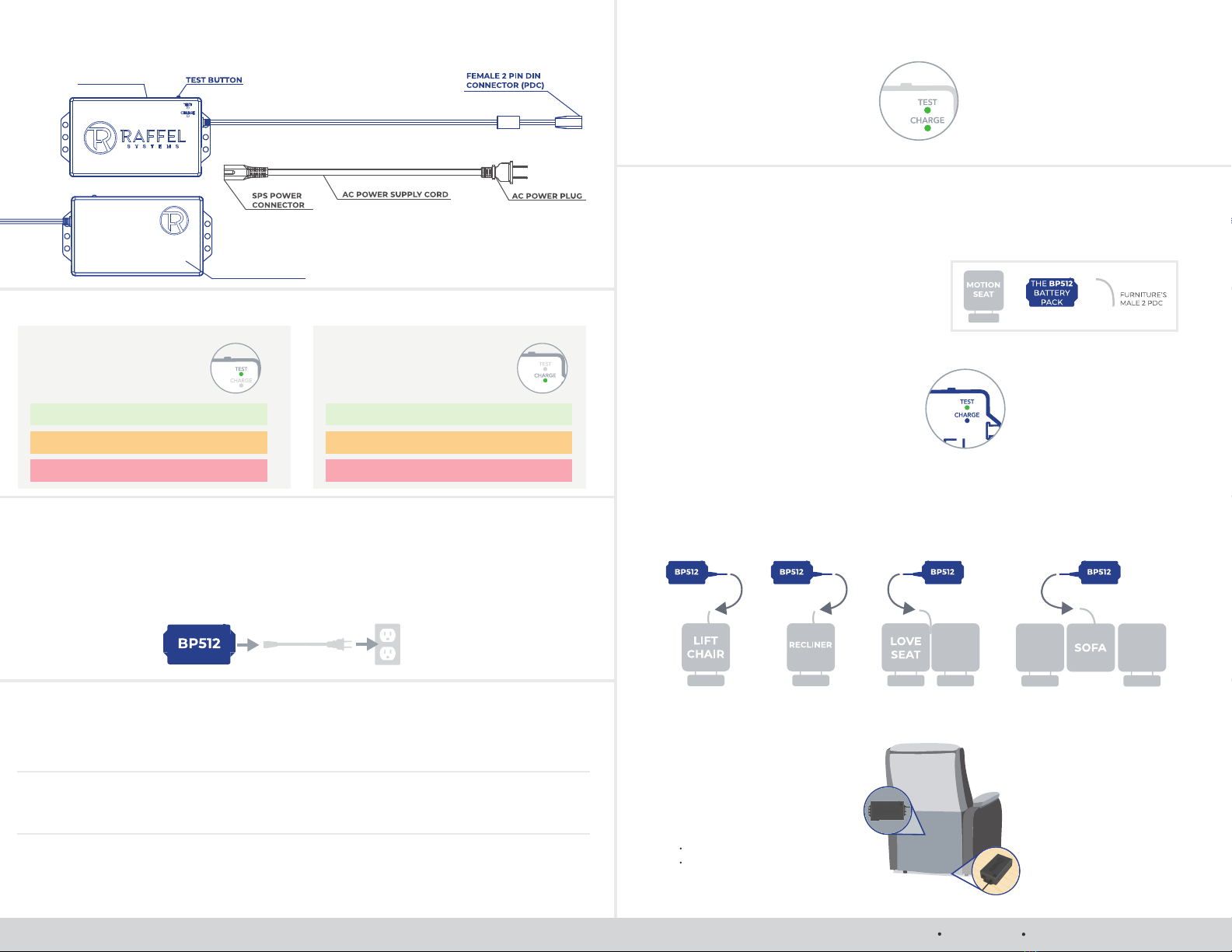The width and height of the screenshot is (1232, 952).
Task: Click the BP512 badge above LOVE SEAT
Action: click(x=942, y=572)
